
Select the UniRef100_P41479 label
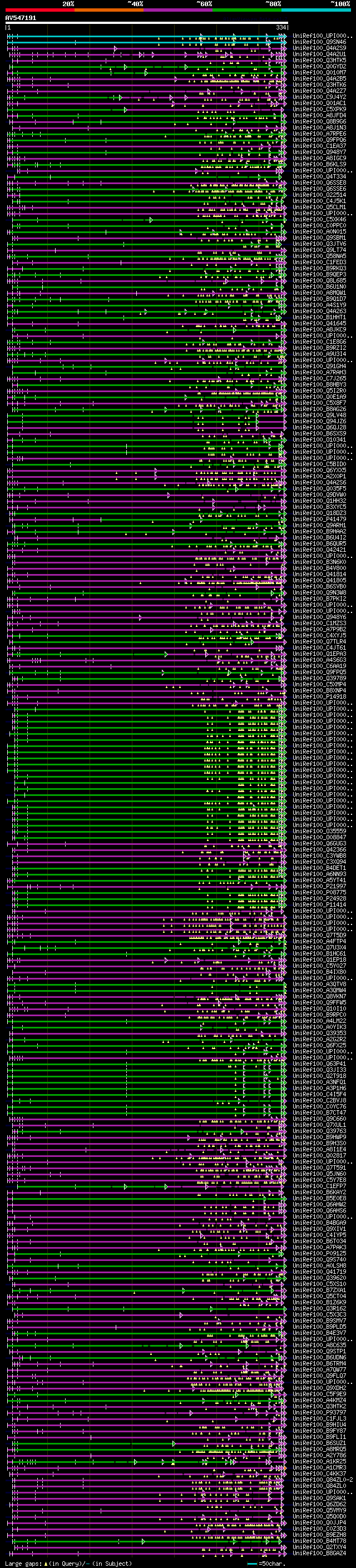pos(319,519)
